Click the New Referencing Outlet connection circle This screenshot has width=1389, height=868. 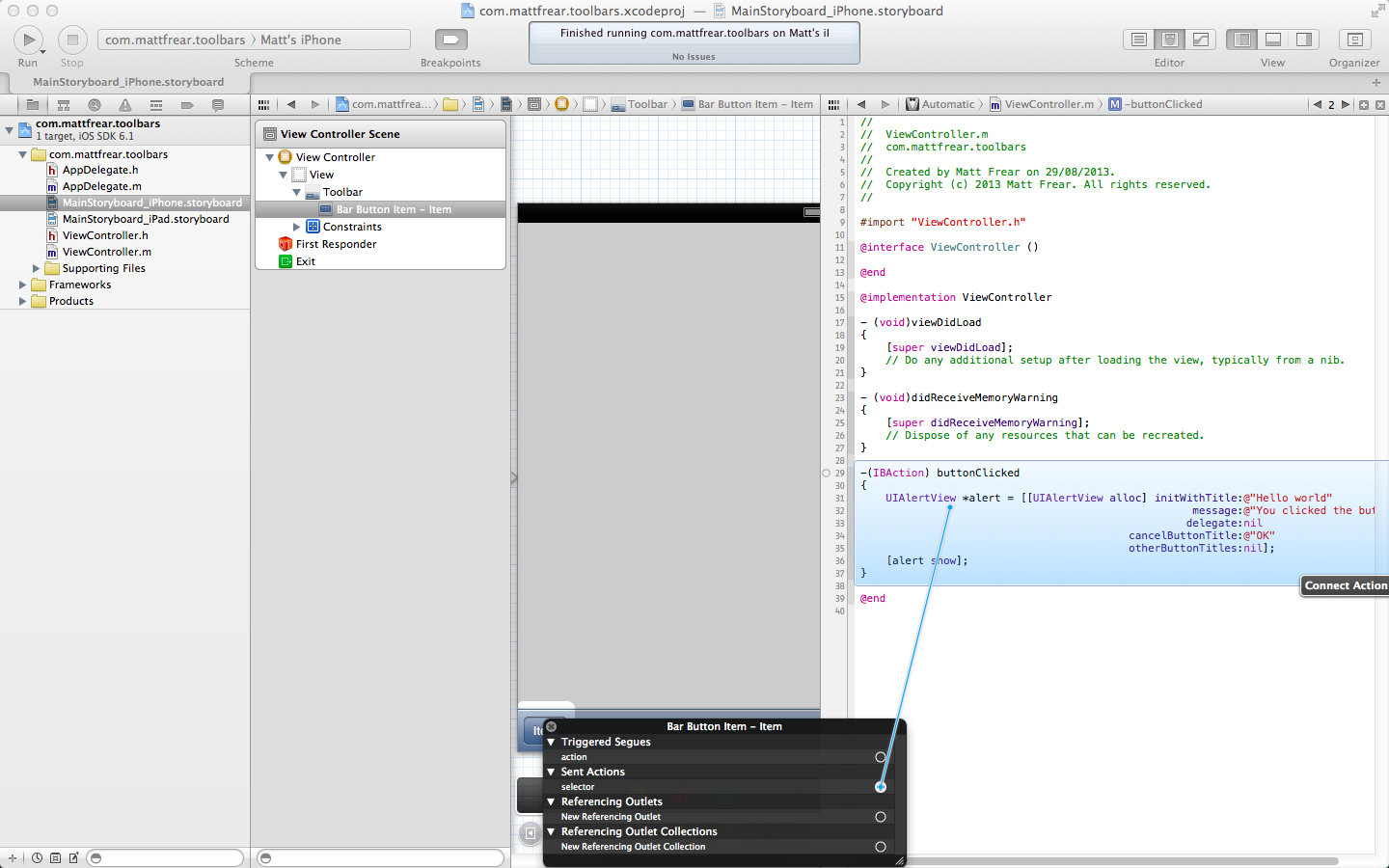[880, 817]
